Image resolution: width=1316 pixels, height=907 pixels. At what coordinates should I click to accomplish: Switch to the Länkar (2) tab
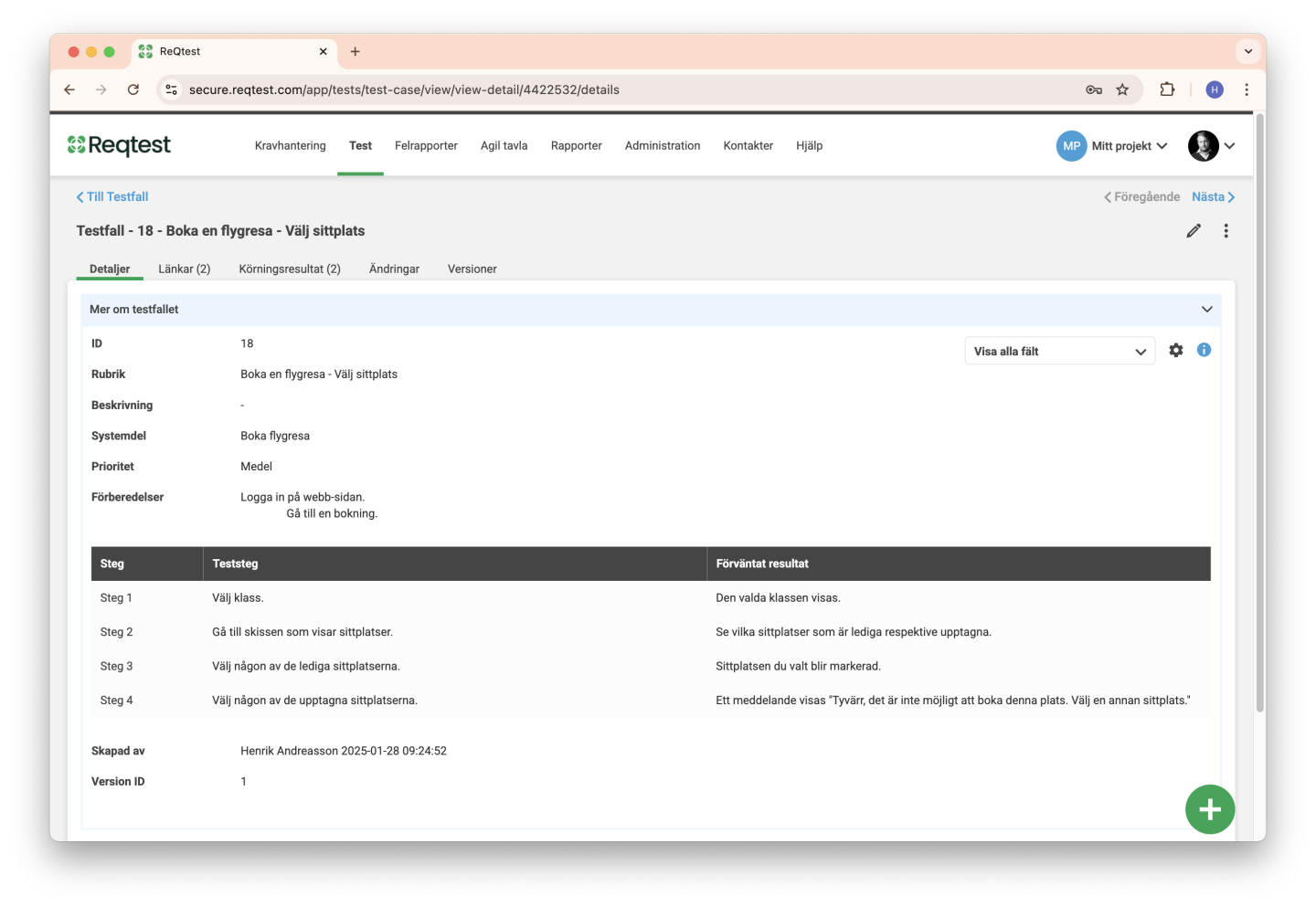pyautogui.click(x=184, y=269)
